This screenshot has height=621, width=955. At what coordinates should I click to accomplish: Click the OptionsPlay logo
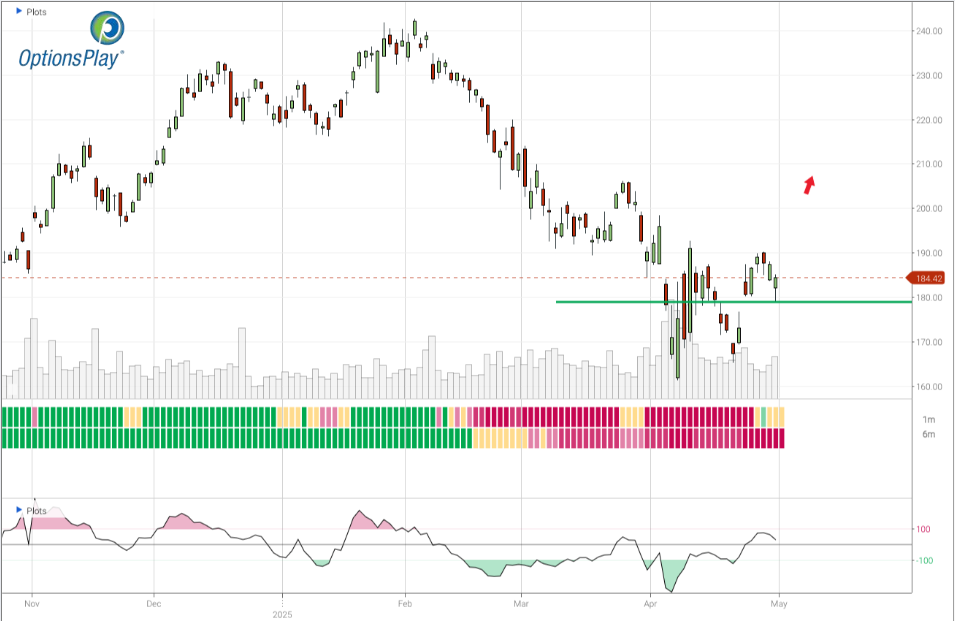(71, 40)
